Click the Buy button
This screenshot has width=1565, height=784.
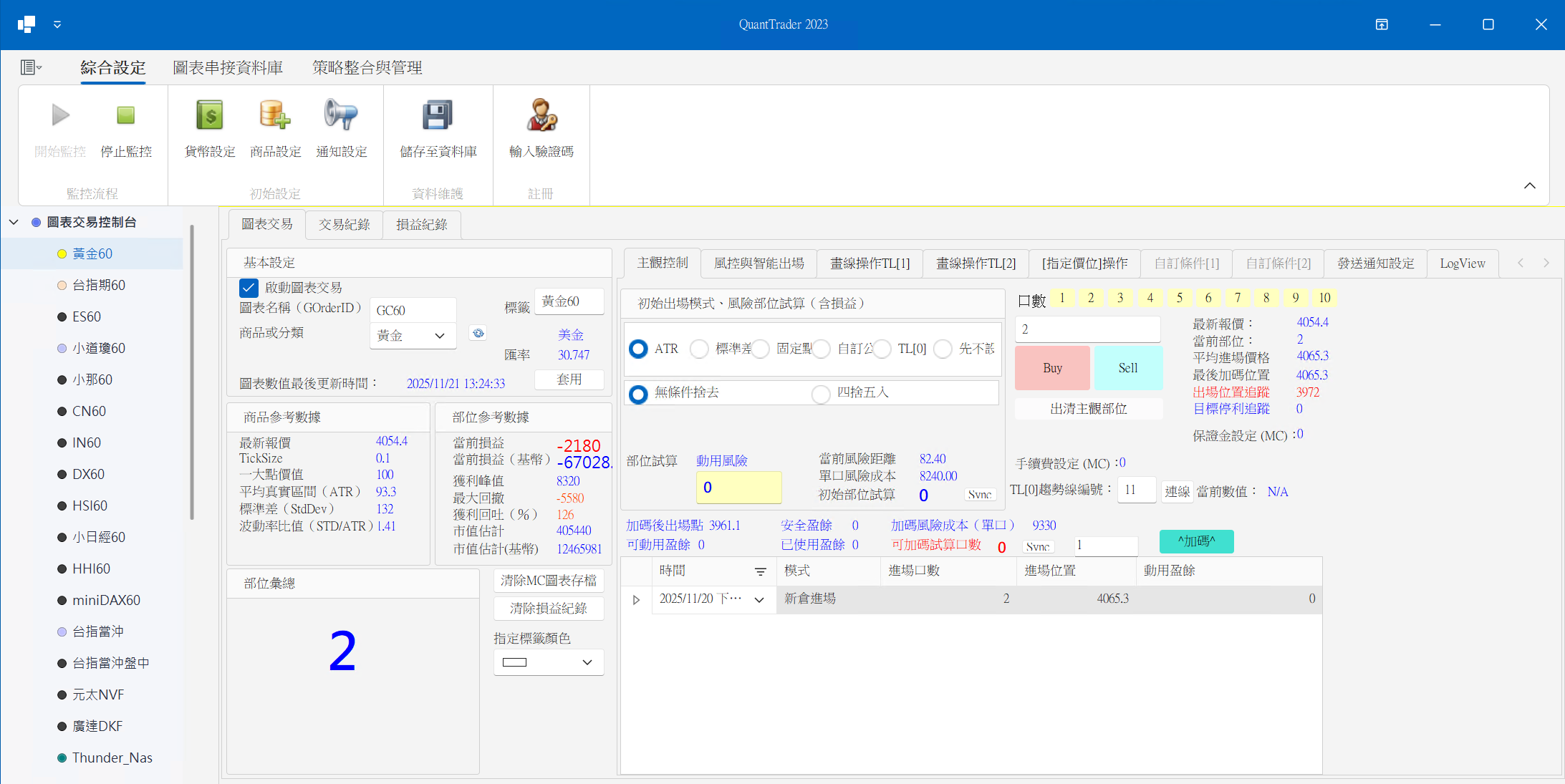click(1052, 367)
